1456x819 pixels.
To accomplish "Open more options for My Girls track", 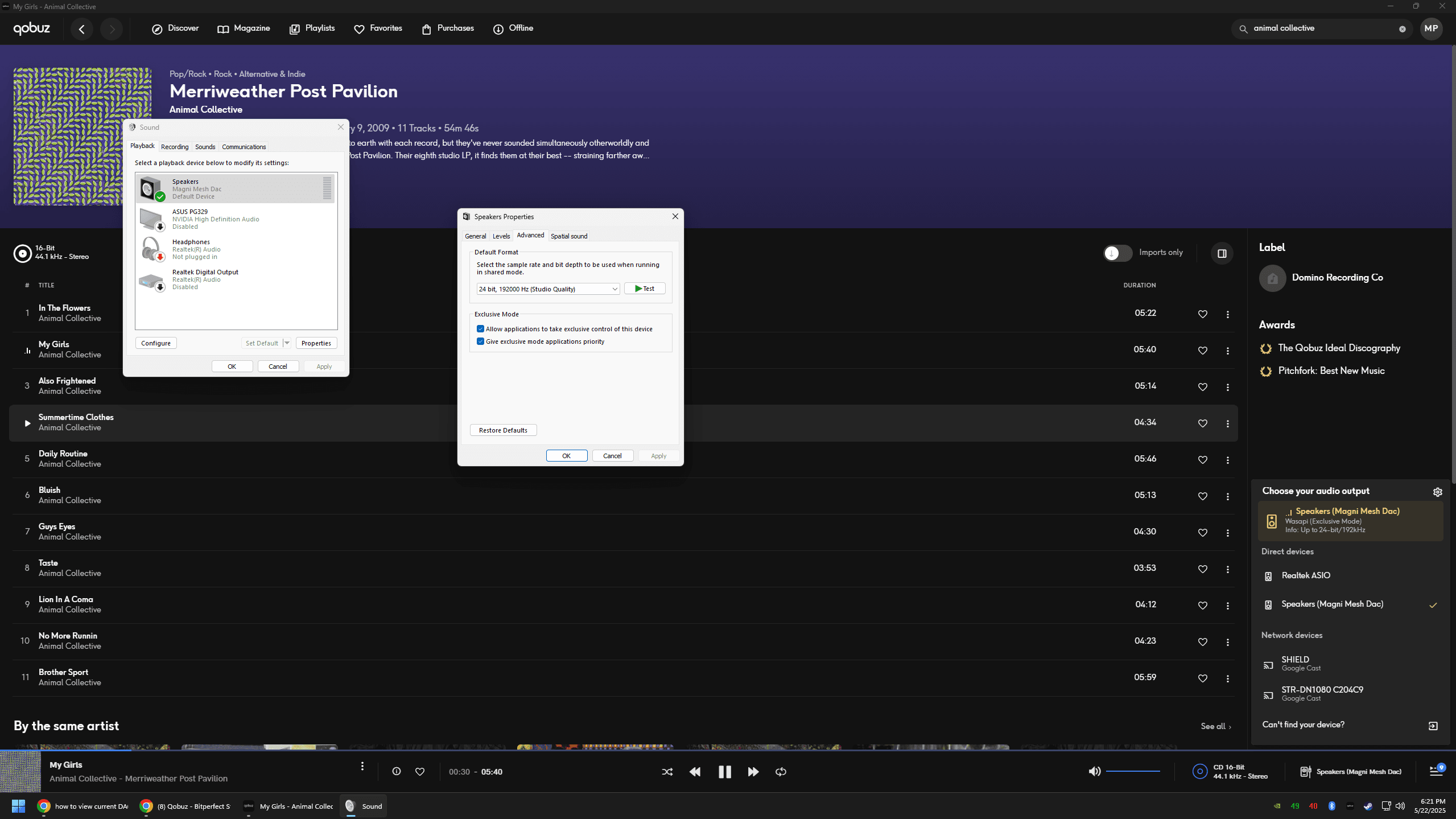I will [1227, 351].
